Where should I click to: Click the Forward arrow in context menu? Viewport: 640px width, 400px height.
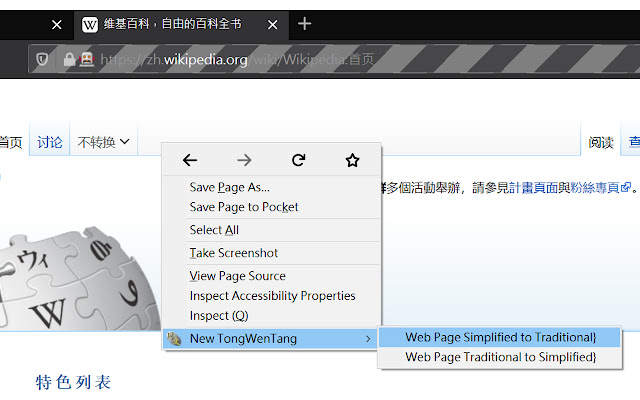click(244, 160)
